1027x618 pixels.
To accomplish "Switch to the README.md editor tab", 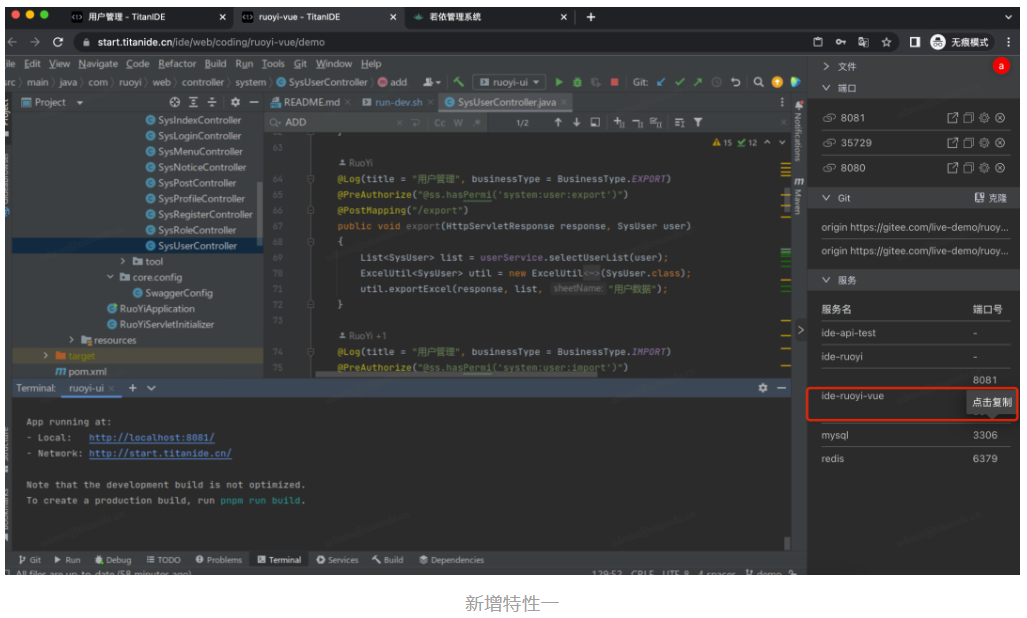I will point(310,102).
